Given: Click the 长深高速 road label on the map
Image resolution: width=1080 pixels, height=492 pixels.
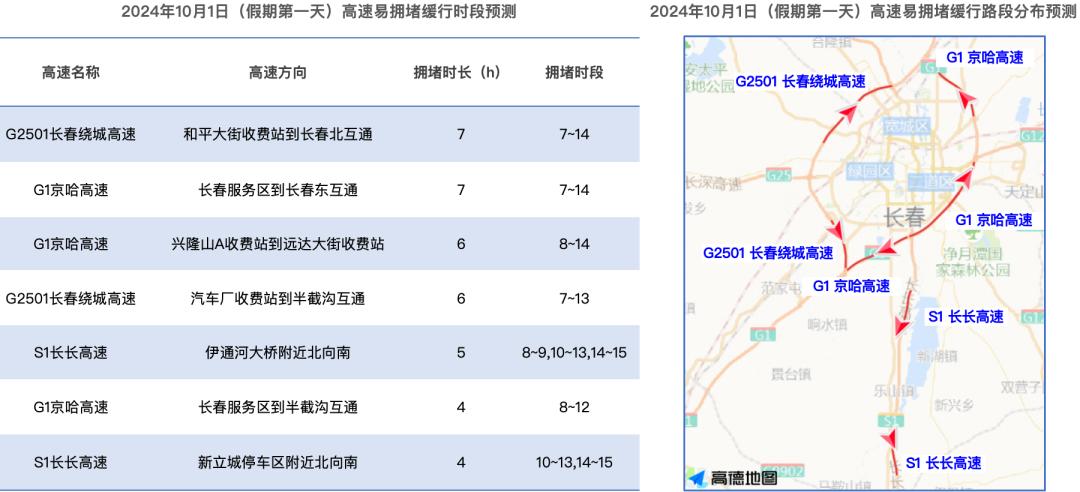Looking at the screenshot, I should (714, 184).
